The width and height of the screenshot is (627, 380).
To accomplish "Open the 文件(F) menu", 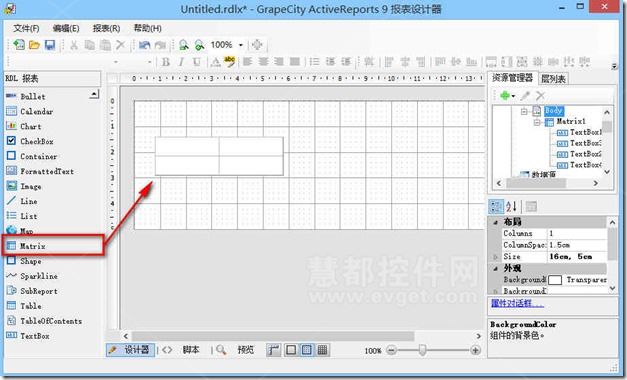I will coord(26,28).
